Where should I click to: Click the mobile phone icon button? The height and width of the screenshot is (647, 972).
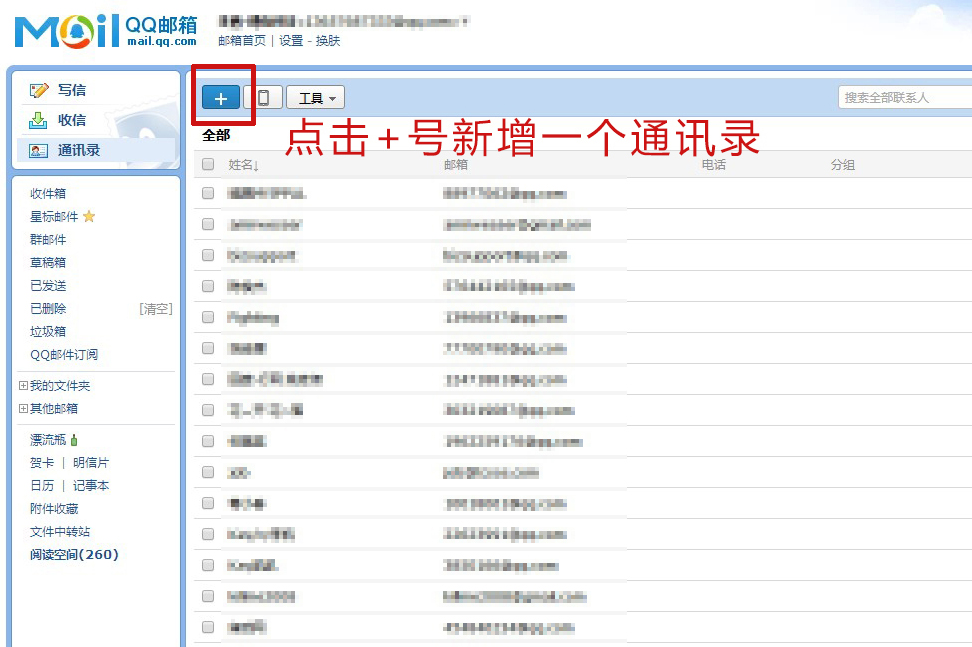pyautogui.click(x=263, y=97)
